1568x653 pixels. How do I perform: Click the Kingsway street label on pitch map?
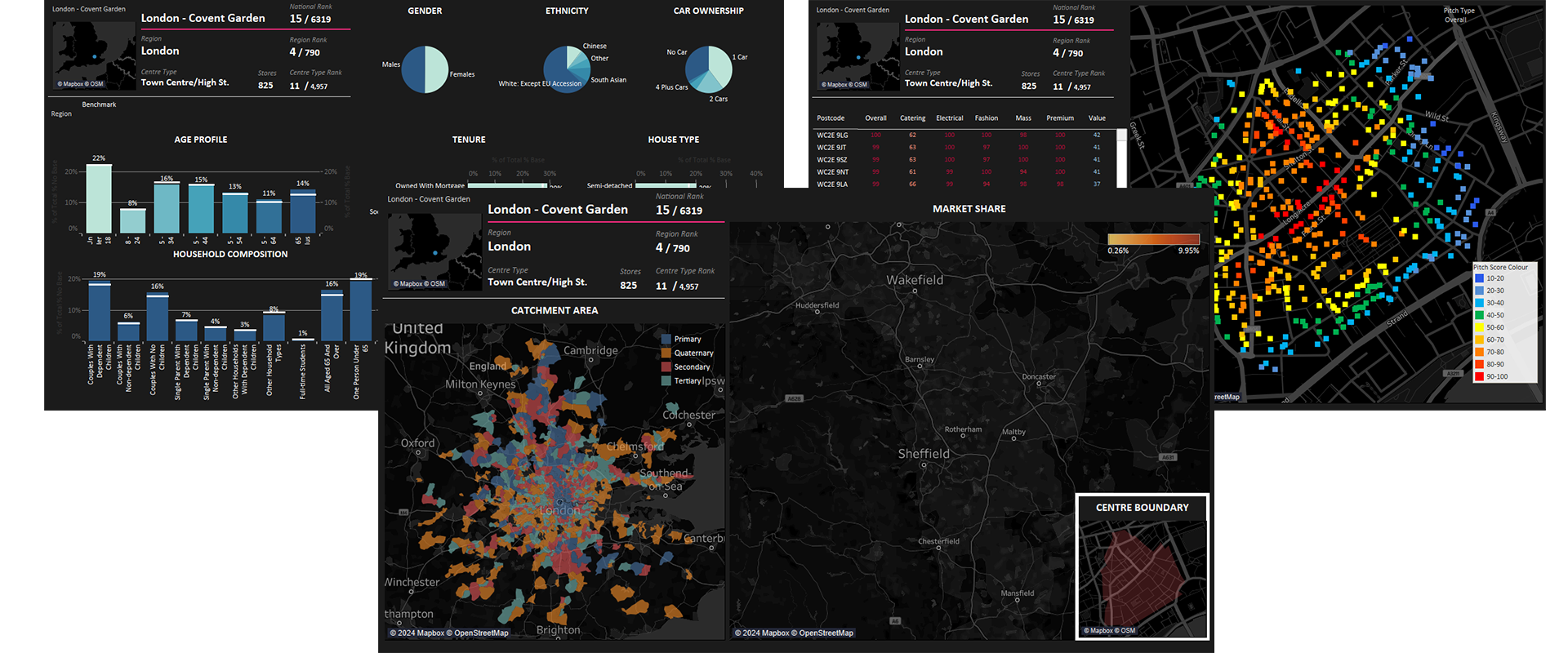pyautogui.click(x=1498, y=127)
